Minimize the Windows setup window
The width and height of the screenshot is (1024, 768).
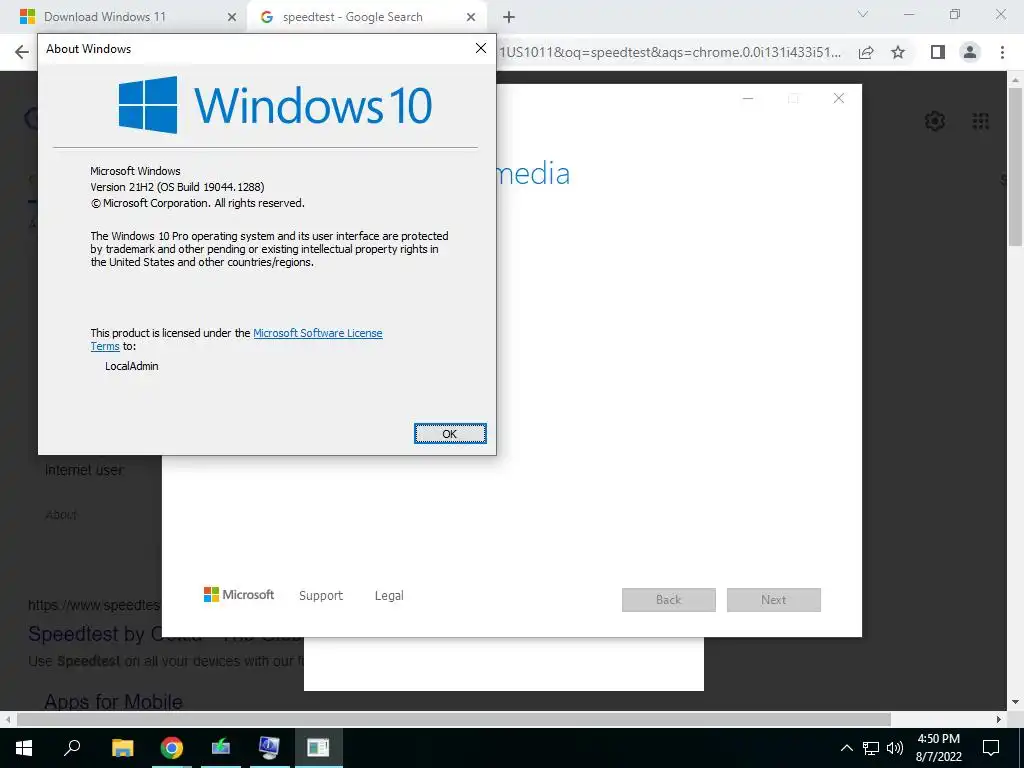coord(748,98)
